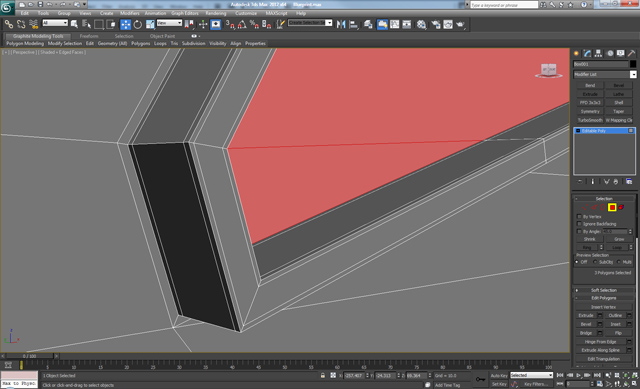The width and height of the screenshot is (640, 389).
Task: Expand the Soft Selection rollout
Action: 604,290
